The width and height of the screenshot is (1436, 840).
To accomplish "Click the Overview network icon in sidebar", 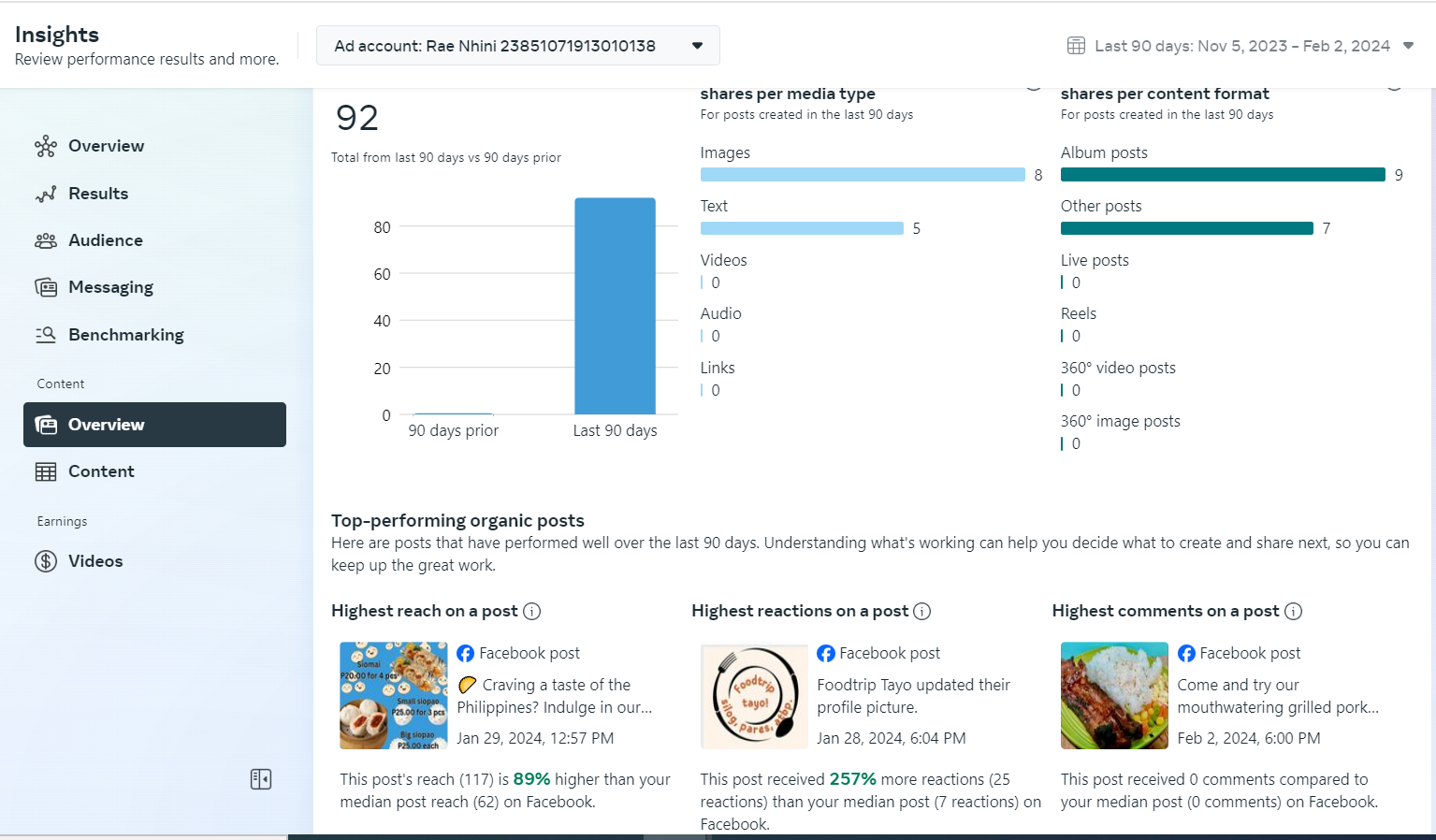I will click(46, 146).
